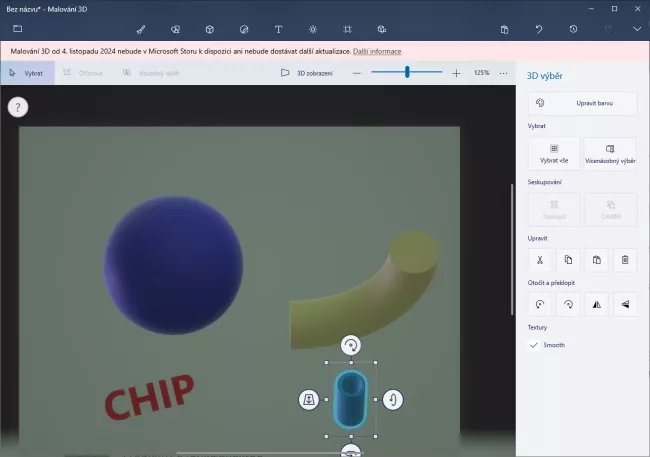Toggle the Smooth texture checkbox

point(534,345)
